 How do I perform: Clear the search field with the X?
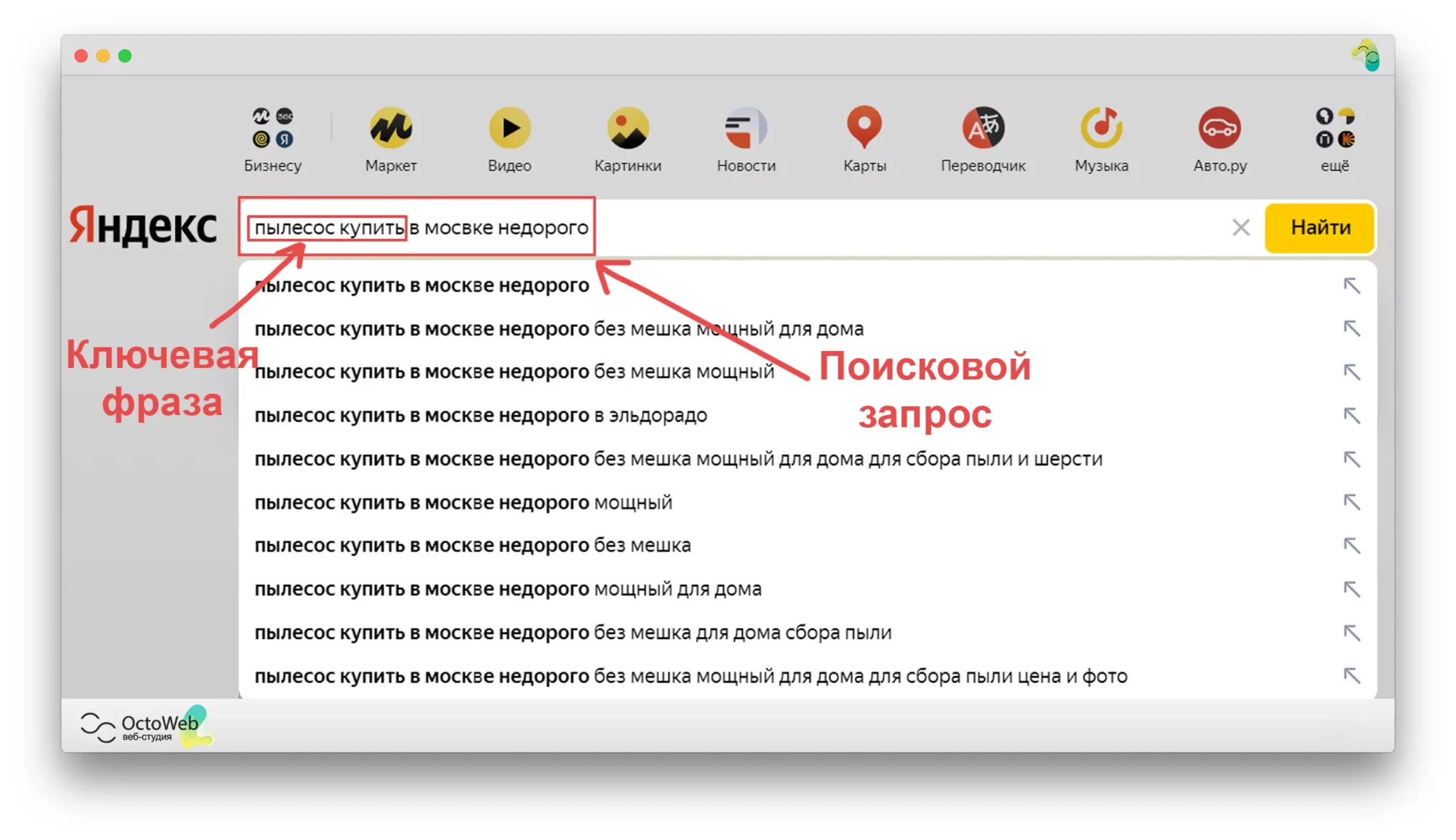pyautogui.click(x=1241, y=227)
